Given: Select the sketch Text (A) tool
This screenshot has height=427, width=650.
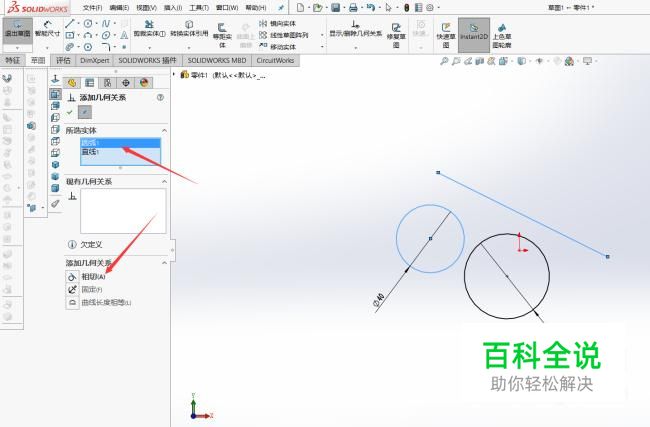Looking at the screenshot, I should [x=124, y=35].
